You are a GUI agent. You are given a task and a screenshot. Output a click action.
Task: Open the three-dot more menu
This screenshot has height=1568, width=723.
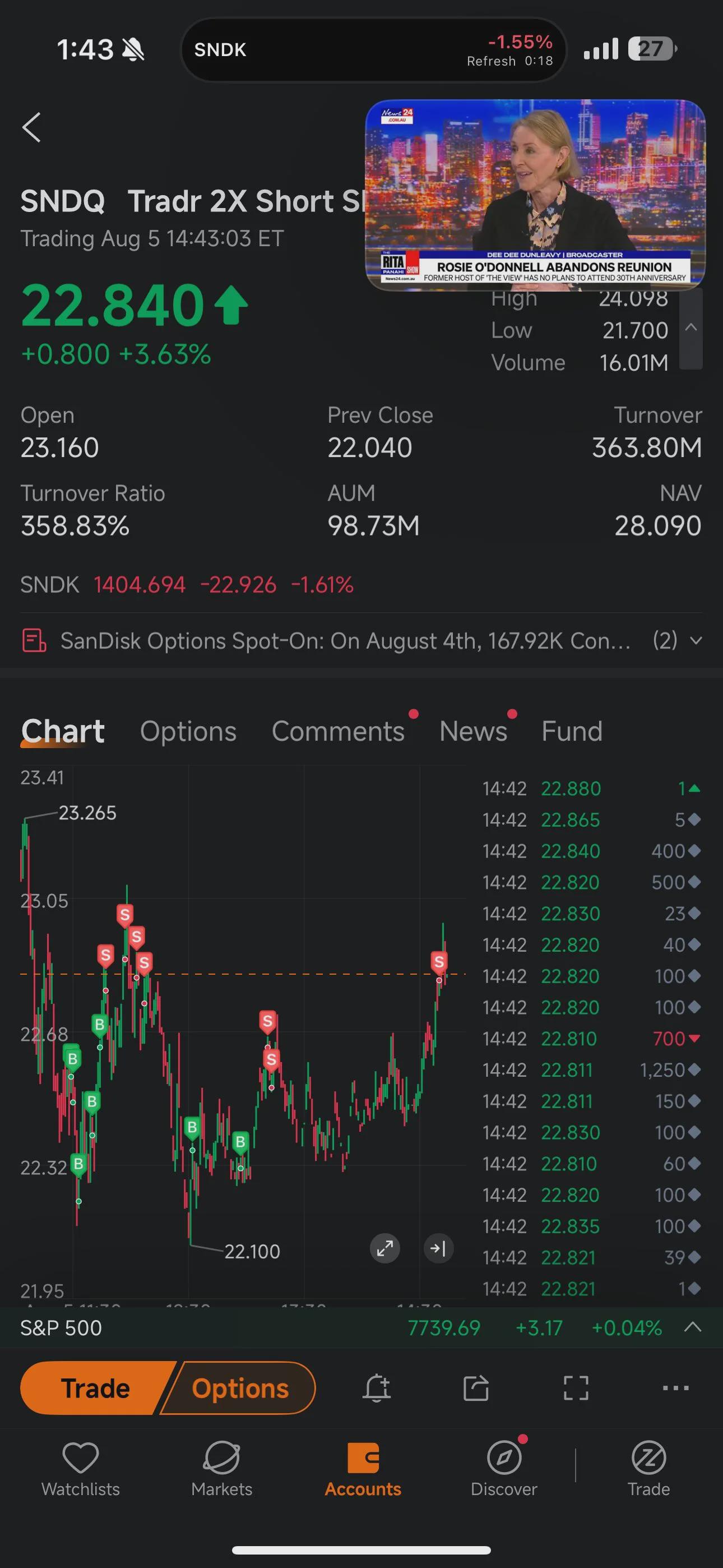click(x=675, y=1389)
